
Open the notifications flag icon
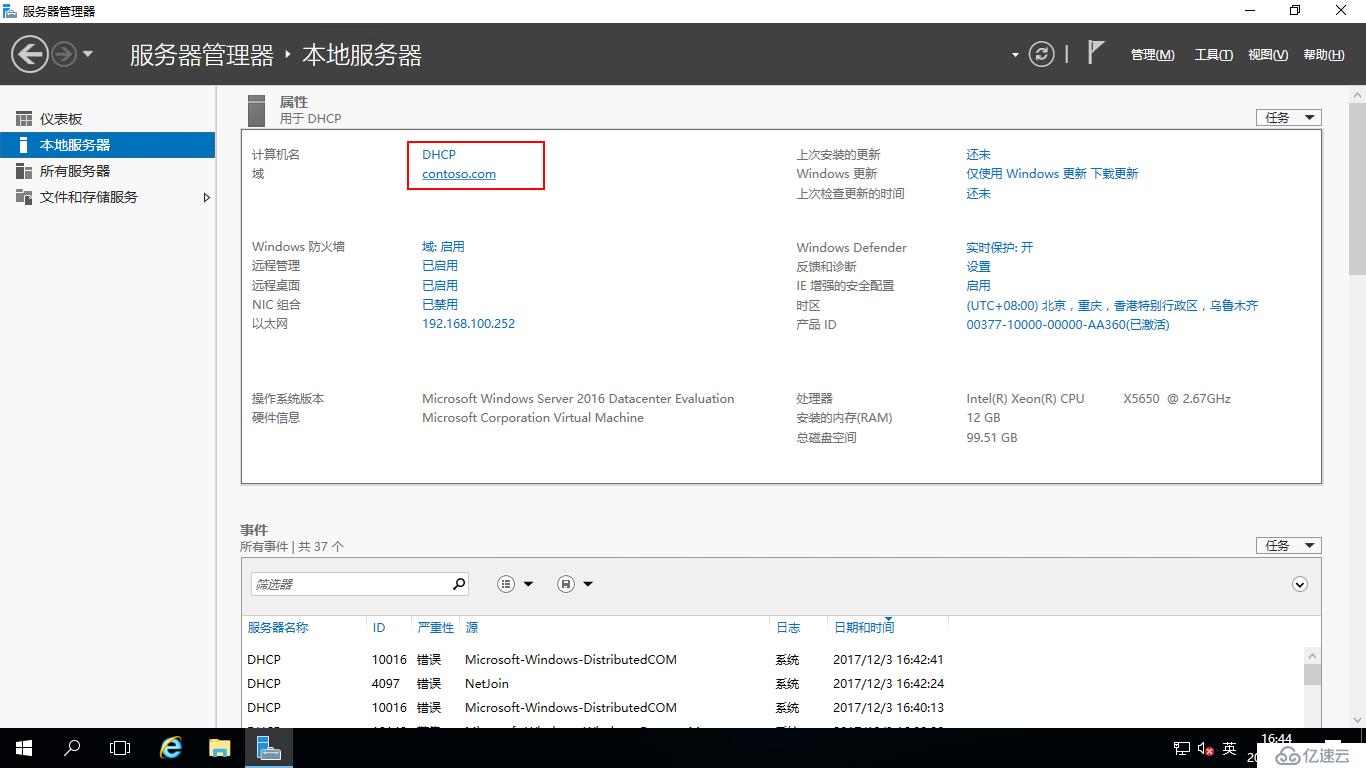[1096, 53]
